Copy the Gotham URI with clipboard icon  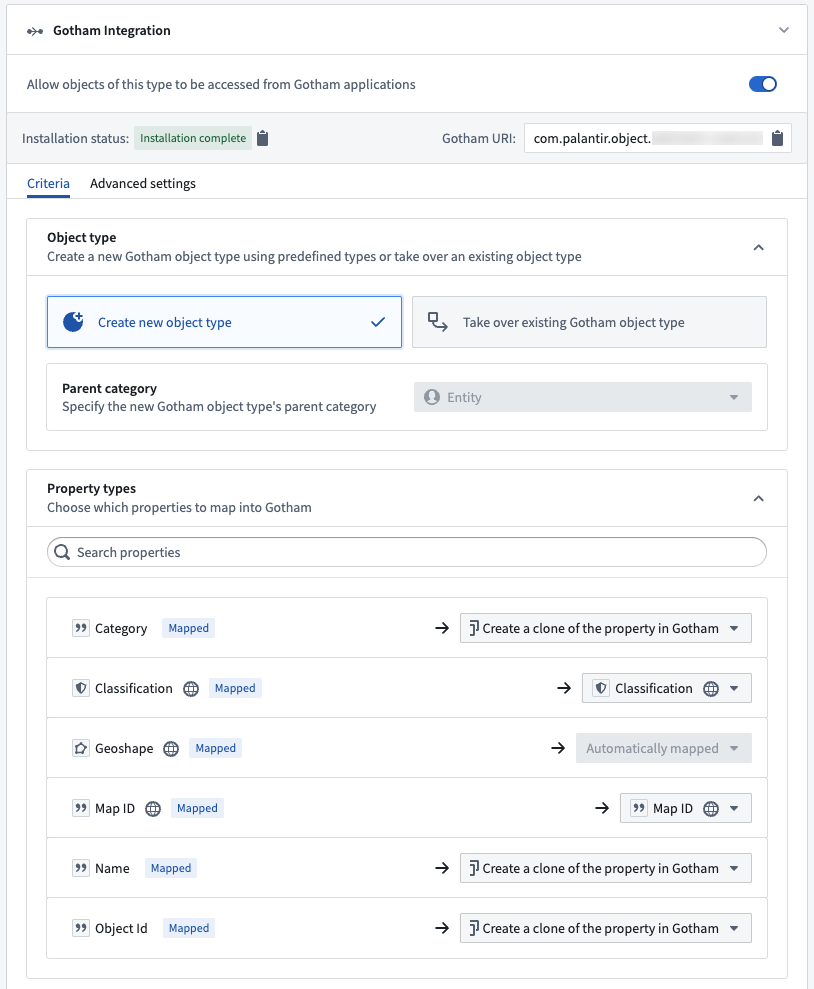[777, 138]
